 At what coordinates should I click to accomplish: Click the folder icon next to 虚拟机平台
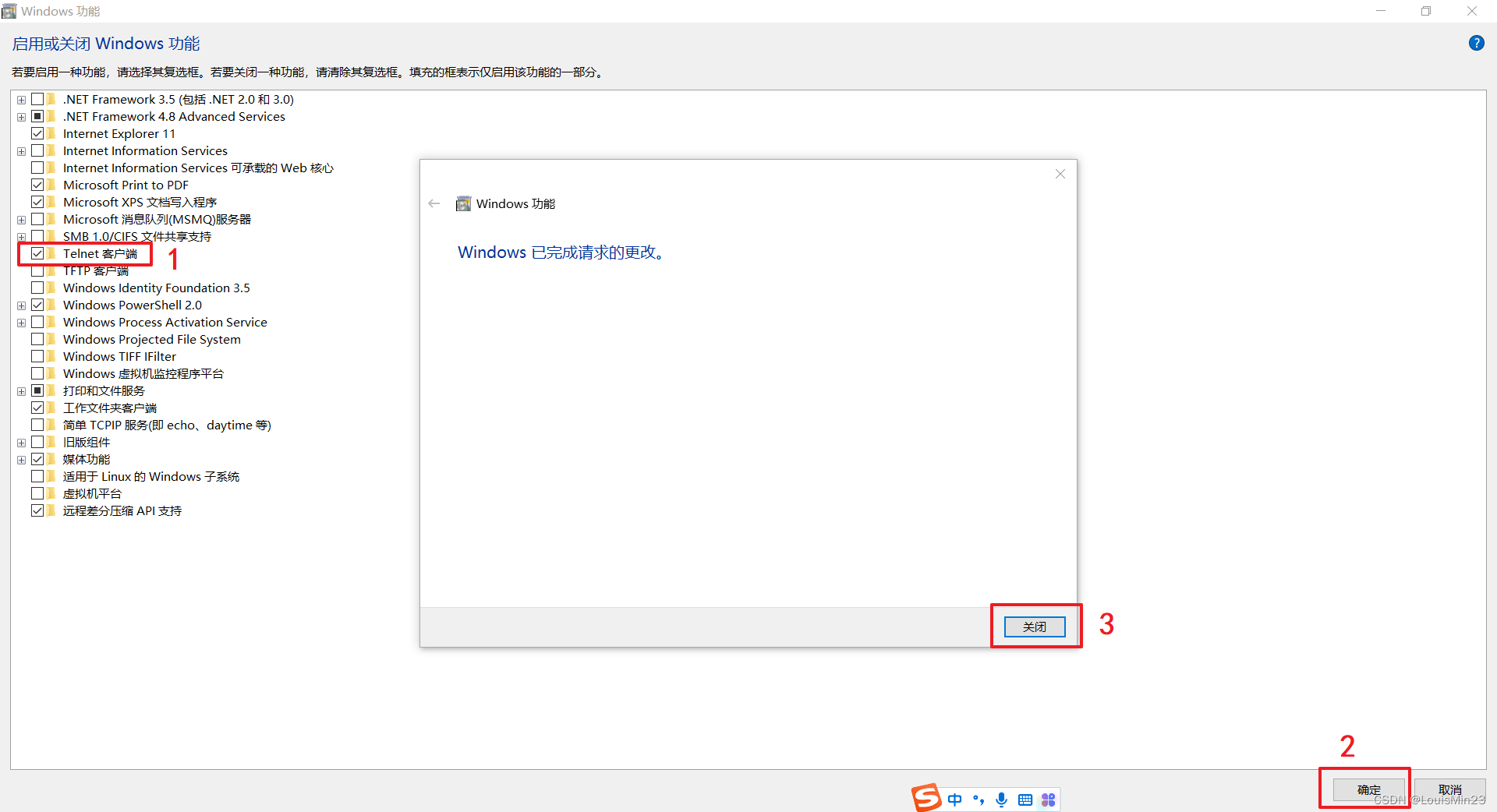coord(51,493)
